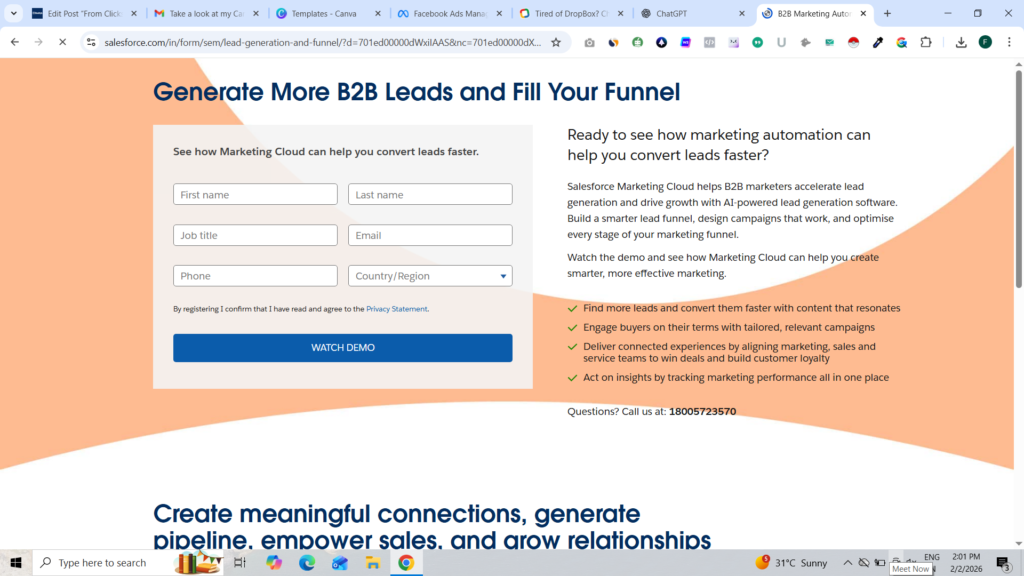
Task: Open the browser downloads icon
Action: click(960, 42)
